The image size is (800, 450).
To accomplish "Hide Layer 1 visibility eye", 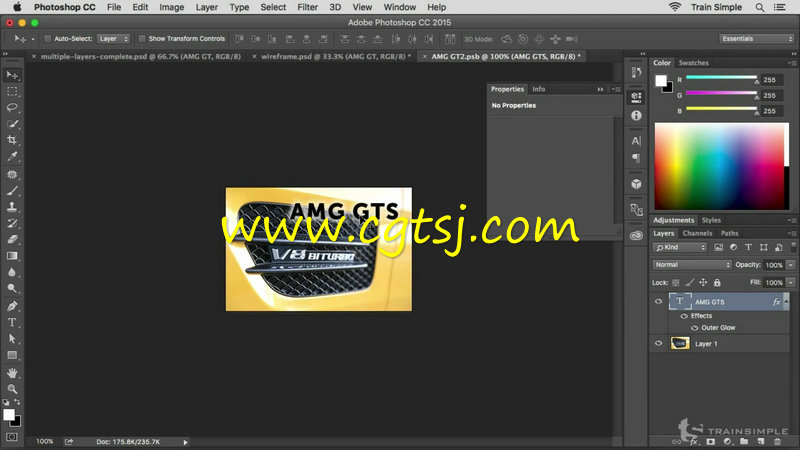I will coord(658,343).
